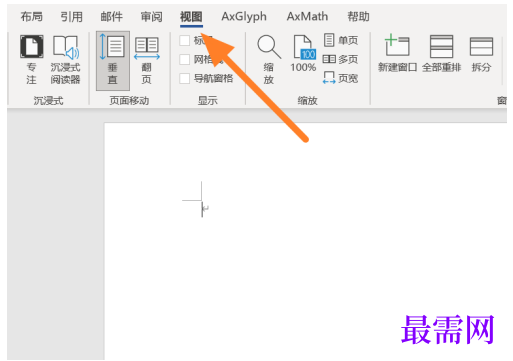
Task: Choose 页宽 page width zoom
Action: point(340,78)
